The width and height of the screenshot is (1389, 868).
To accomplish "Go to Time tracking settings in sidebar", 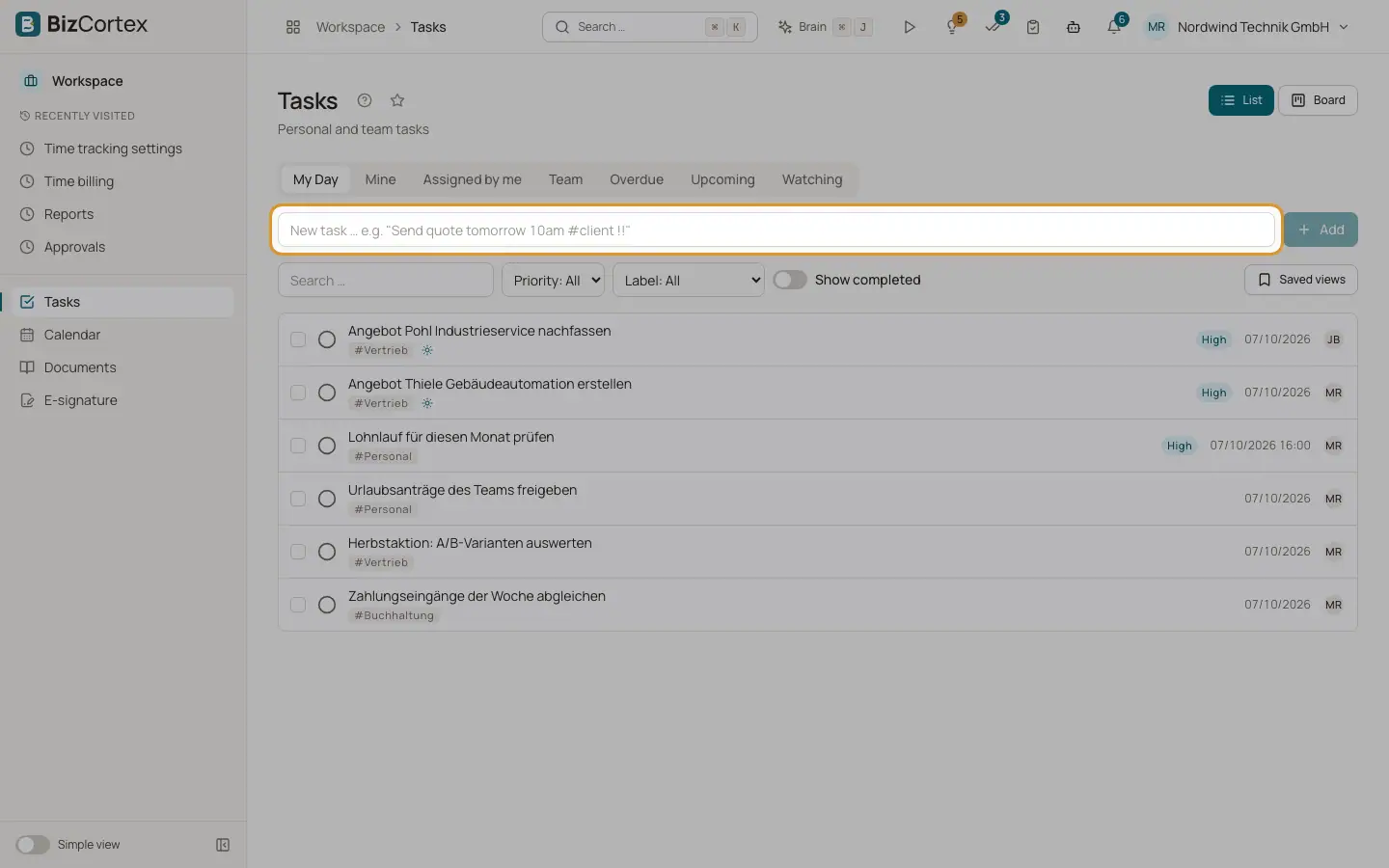I will (113, 149).
